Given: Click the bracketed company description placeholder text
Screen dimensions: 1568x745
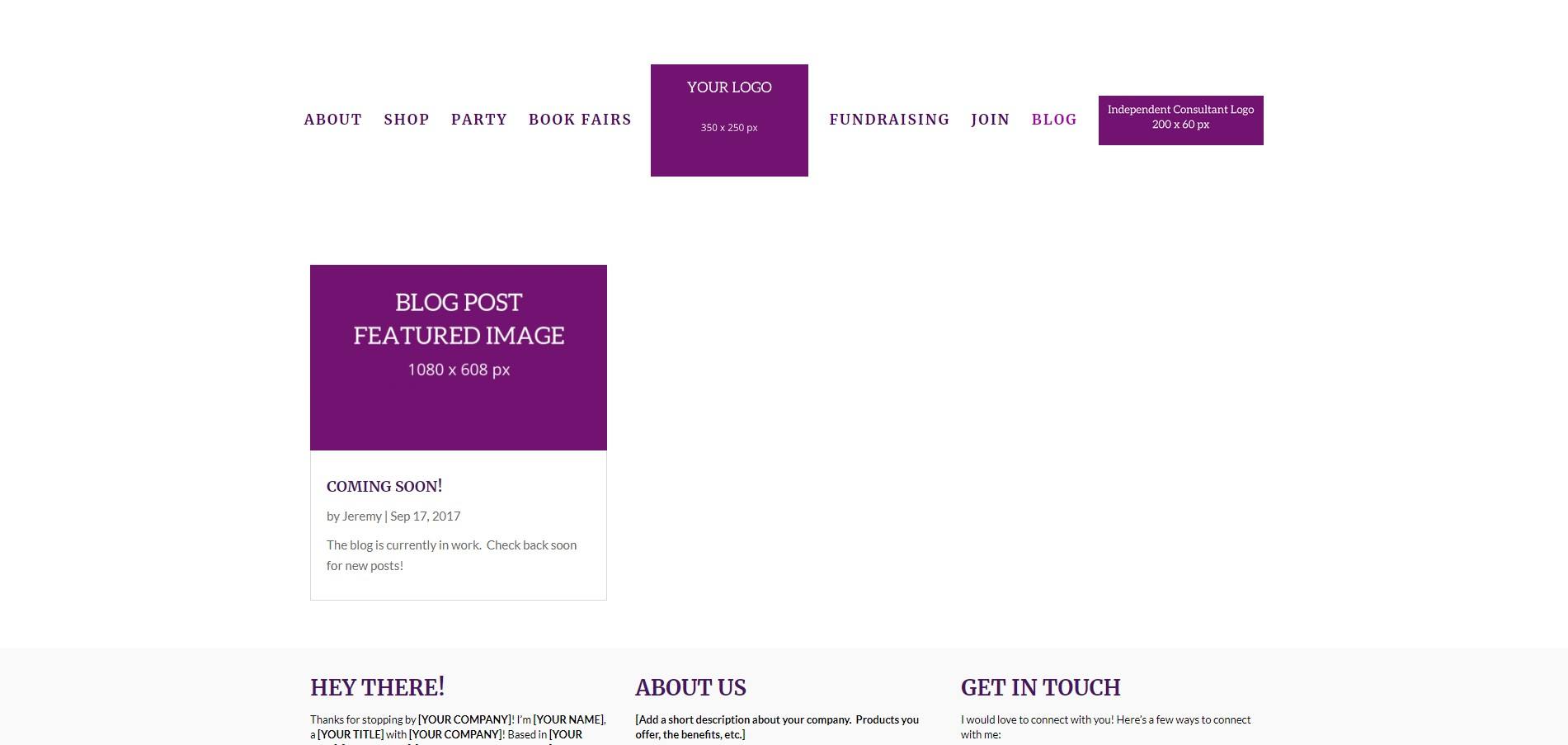Looking at the screenshot, I should coord(776,726).
